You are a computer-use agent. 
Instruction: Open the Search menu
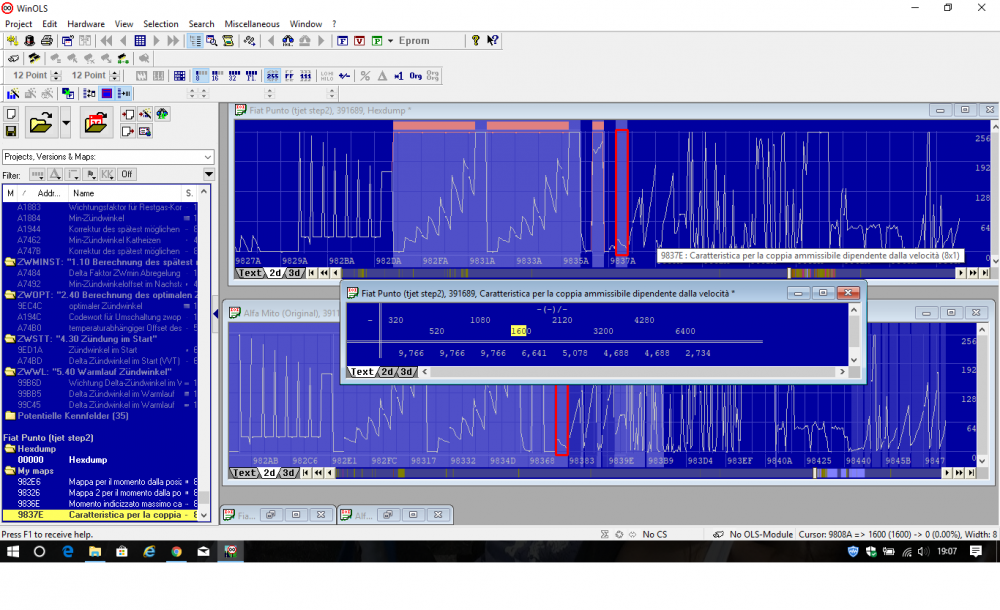coord(201,24)
